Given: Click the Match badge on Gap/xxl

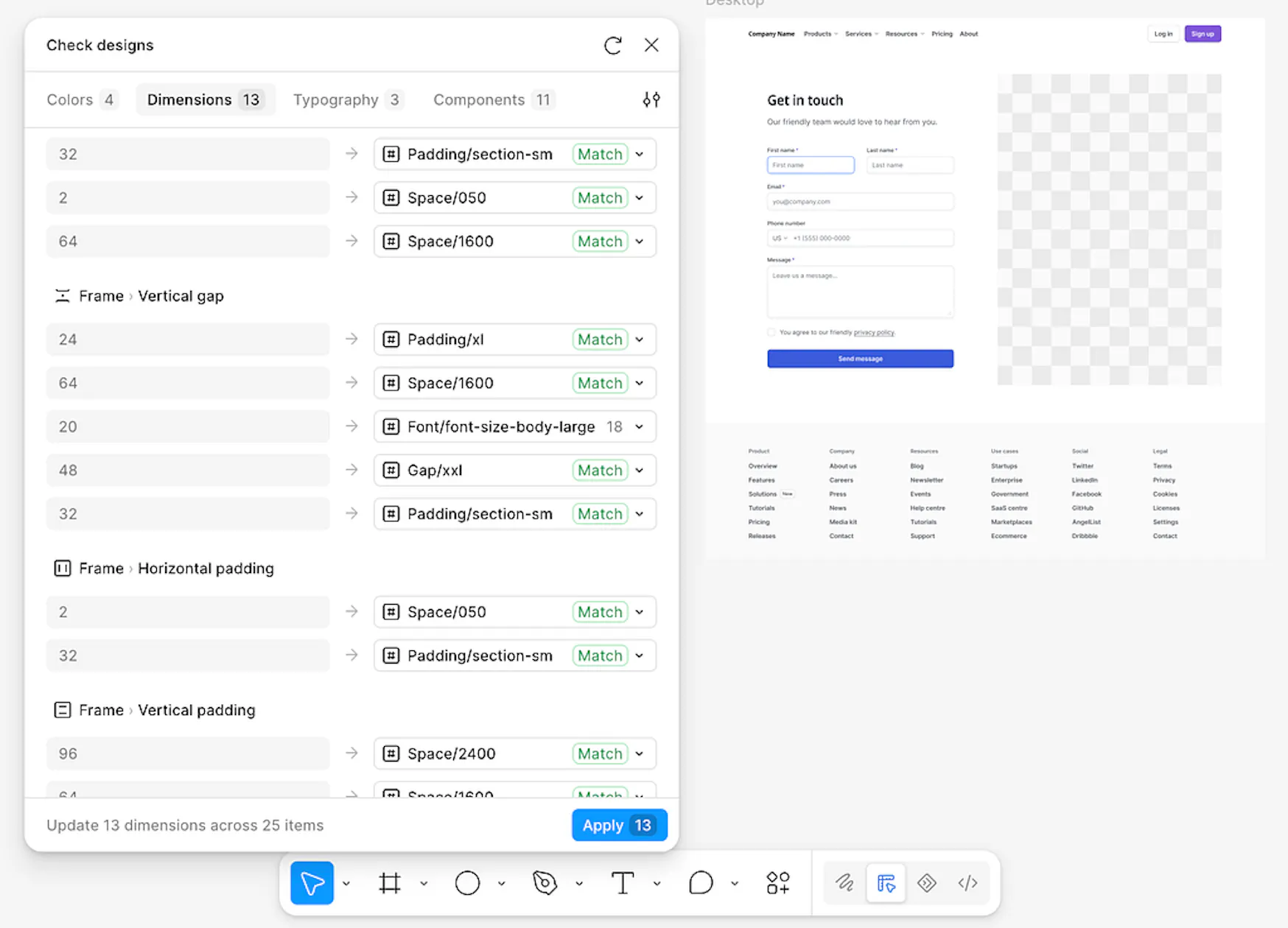Looking at the screenshot, I should point(601,471).
